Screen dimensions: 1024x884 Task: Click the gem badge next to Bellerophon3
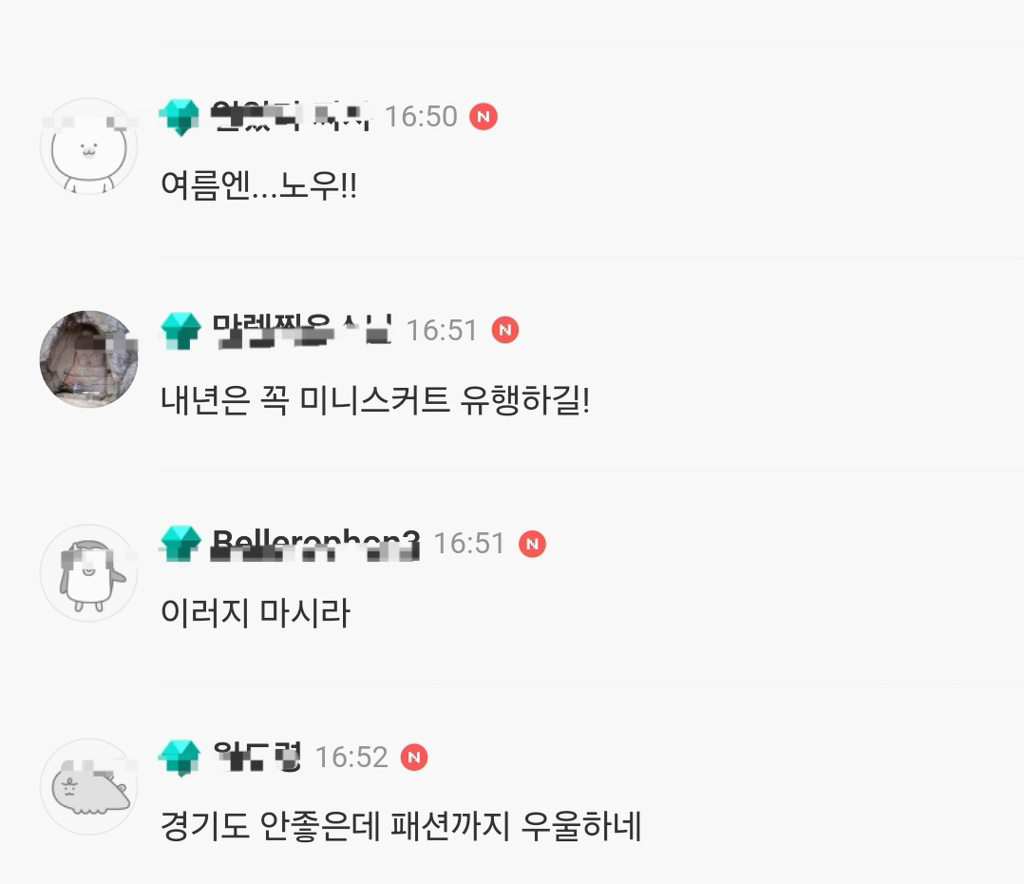pyautogui.click(x=180, y=543)
